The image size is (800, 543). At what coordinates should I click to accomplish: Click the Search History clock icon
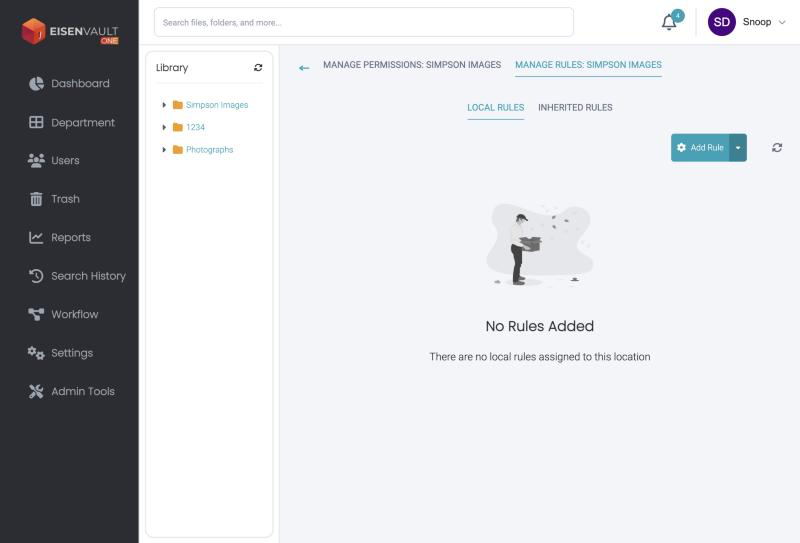click(x=36, y=276)
